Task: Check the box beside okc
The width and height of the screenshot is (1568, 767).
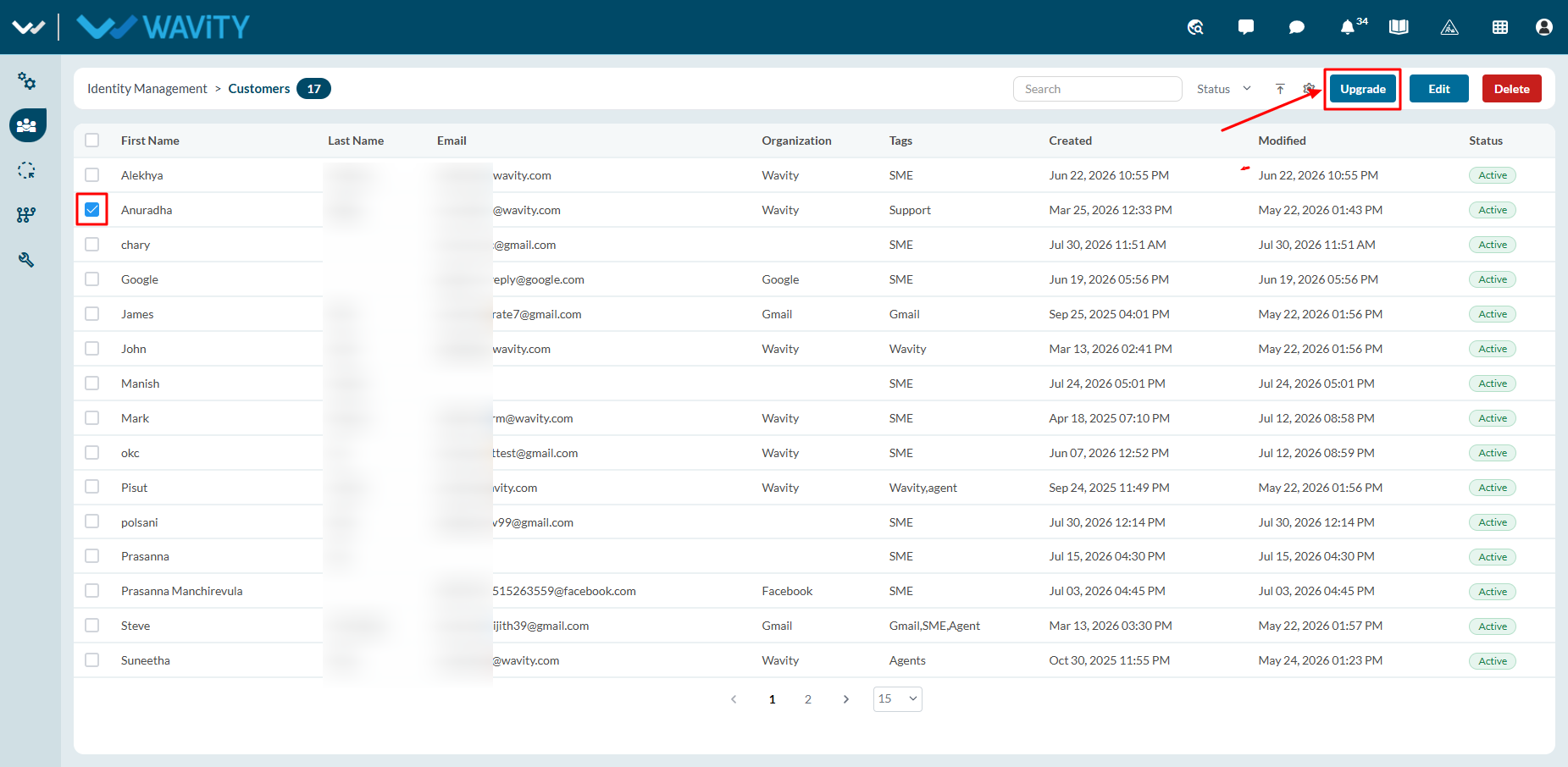Action: tap(92, 453)
